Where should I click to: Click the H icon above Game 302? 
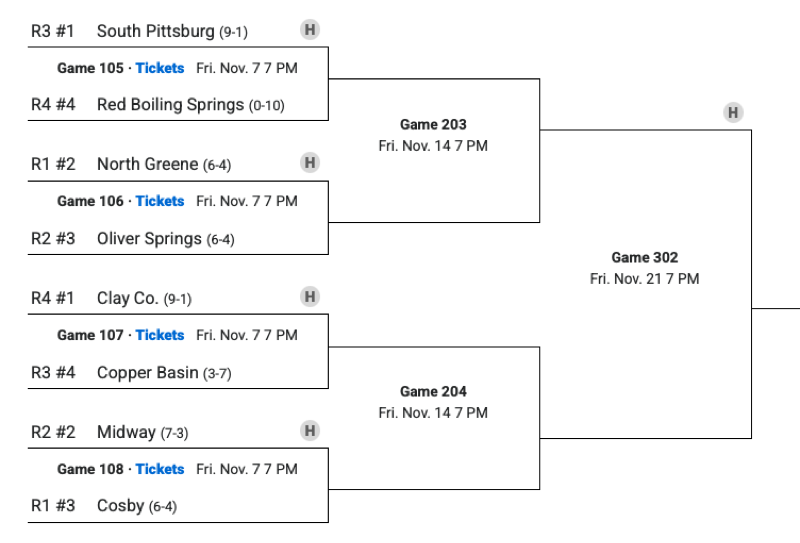pyautogui.click(x=733, y=112)
